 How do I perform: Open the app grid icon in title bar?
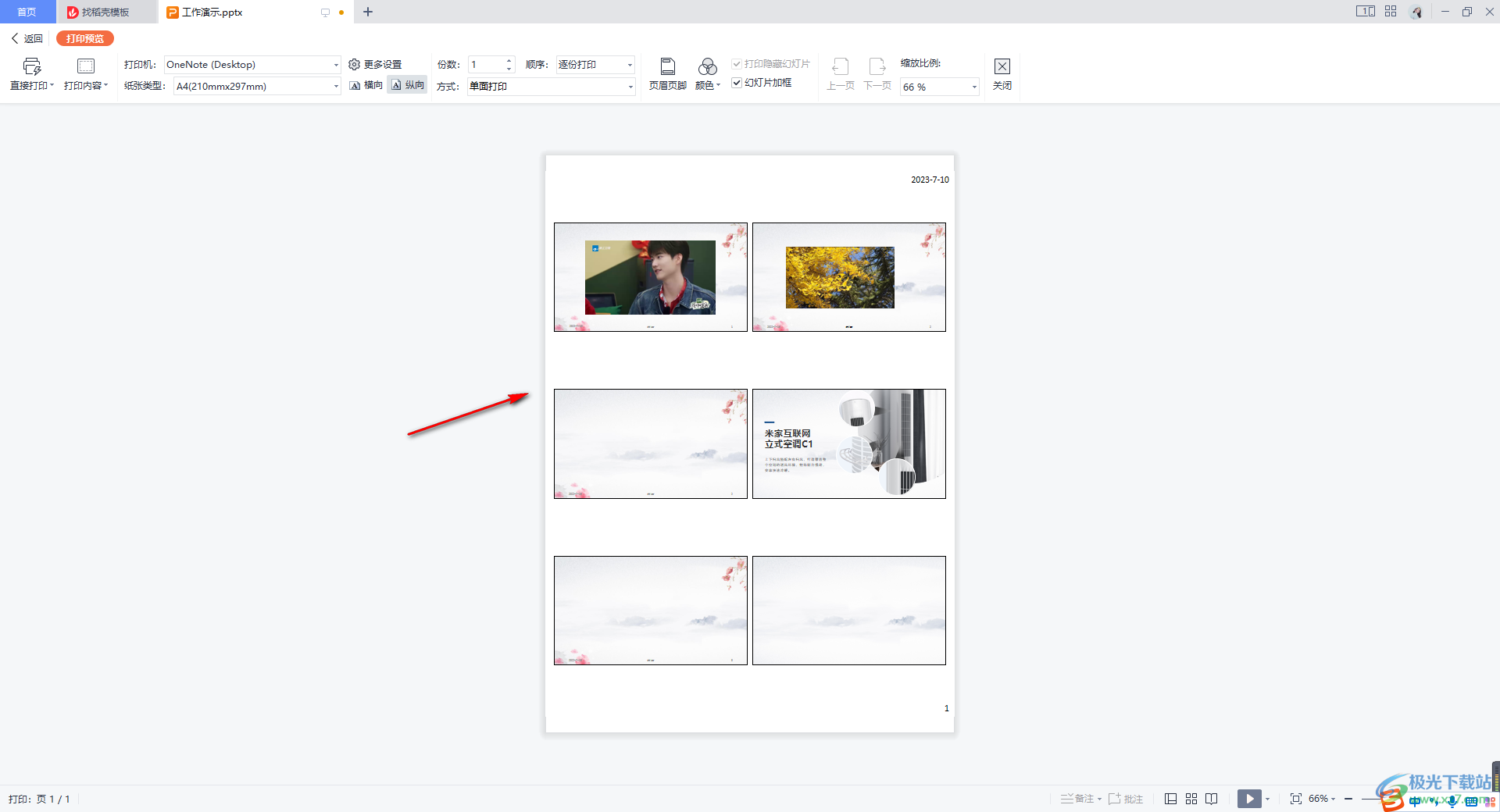click(x=1391, y=11)
